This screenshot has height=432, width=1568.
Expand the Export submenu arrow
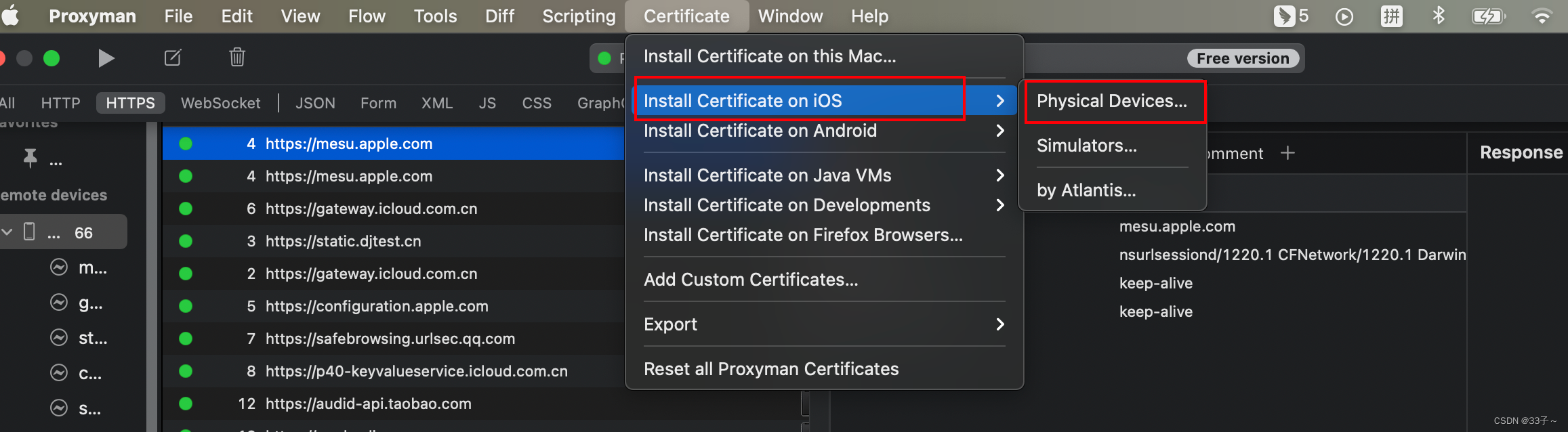(x=1000, y=324)
